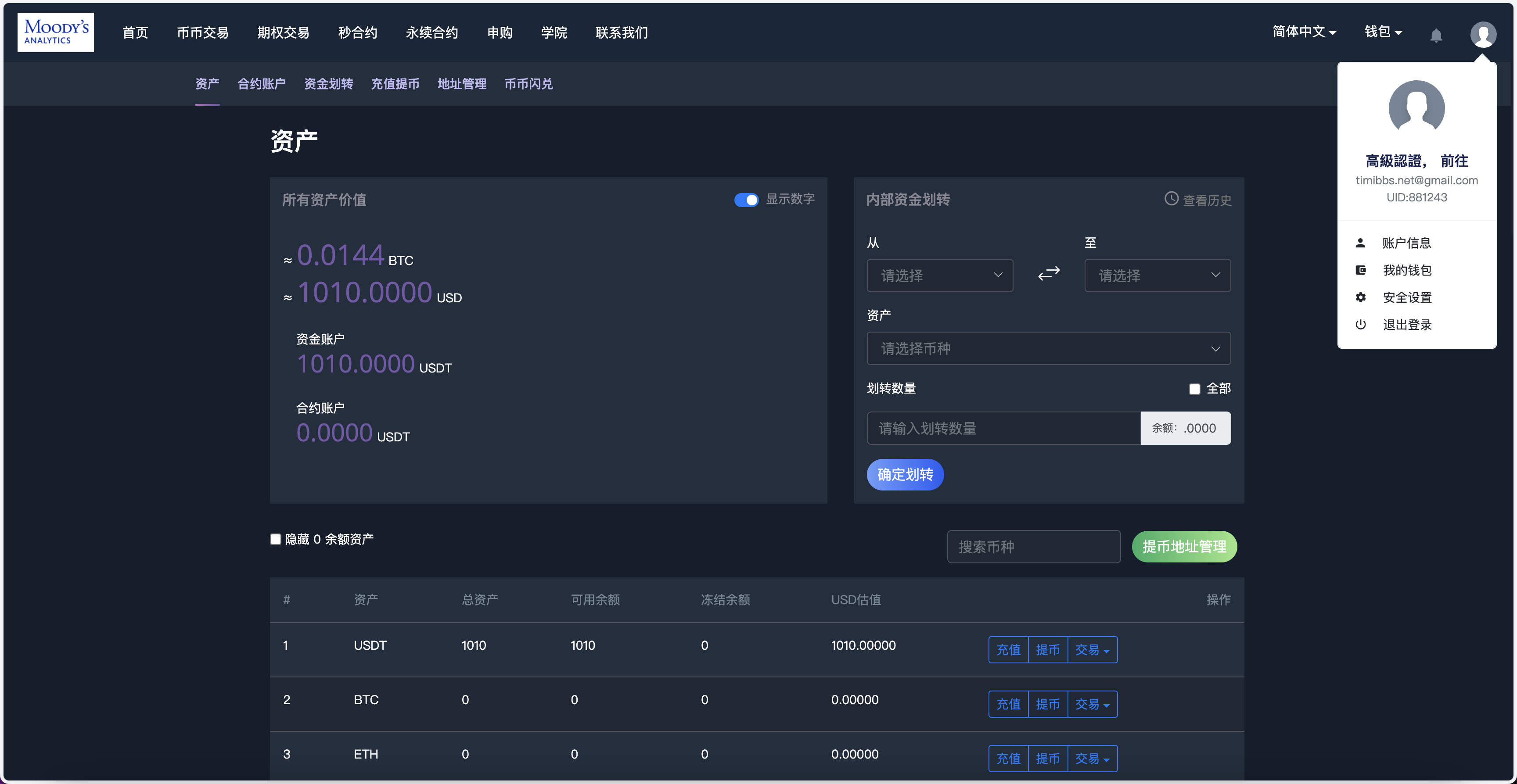Switch to the 币币闪兑 tab

tap(529, 84)
